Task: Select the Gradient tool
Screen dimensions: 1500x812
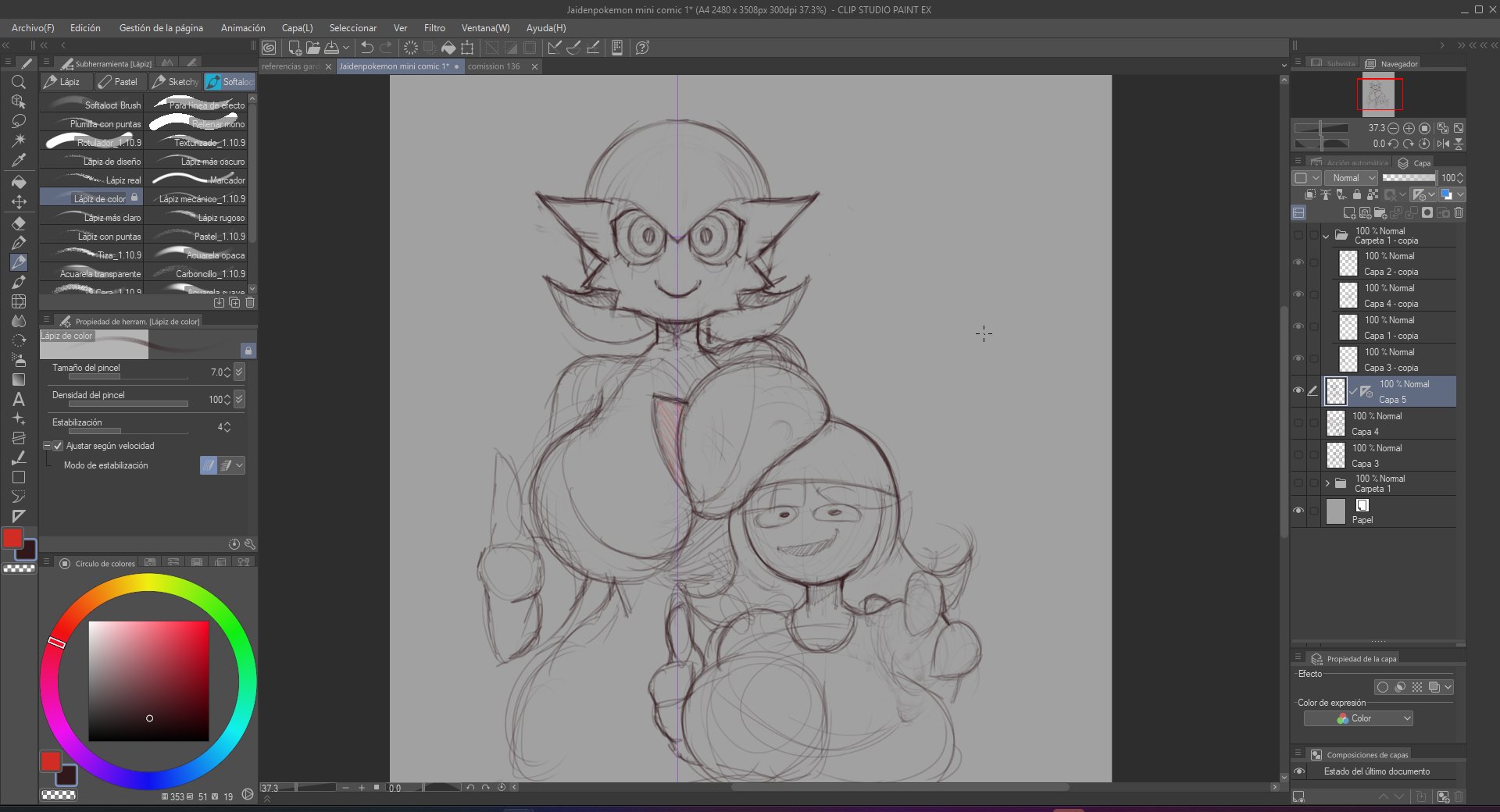Action: pos(19,379)
